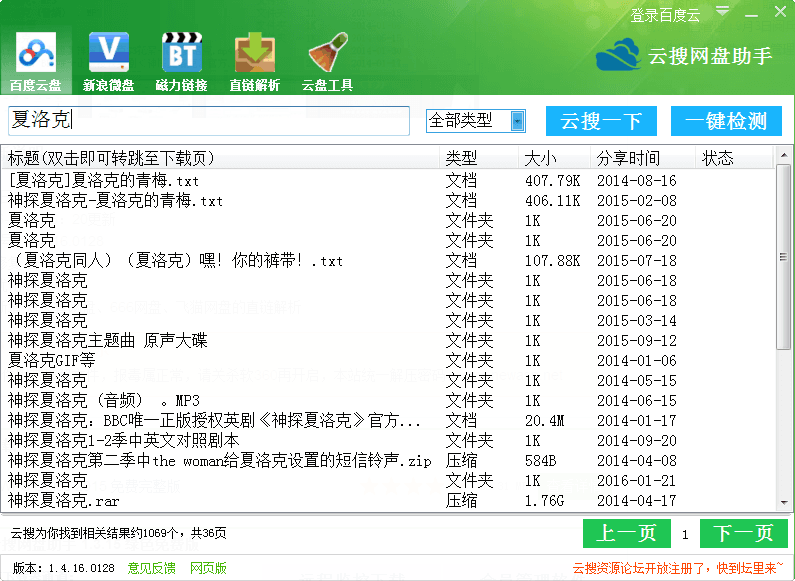The image size is (795, 581).
Task: Open the title bar dropdown menu arrow
Action: pos(722,11)
